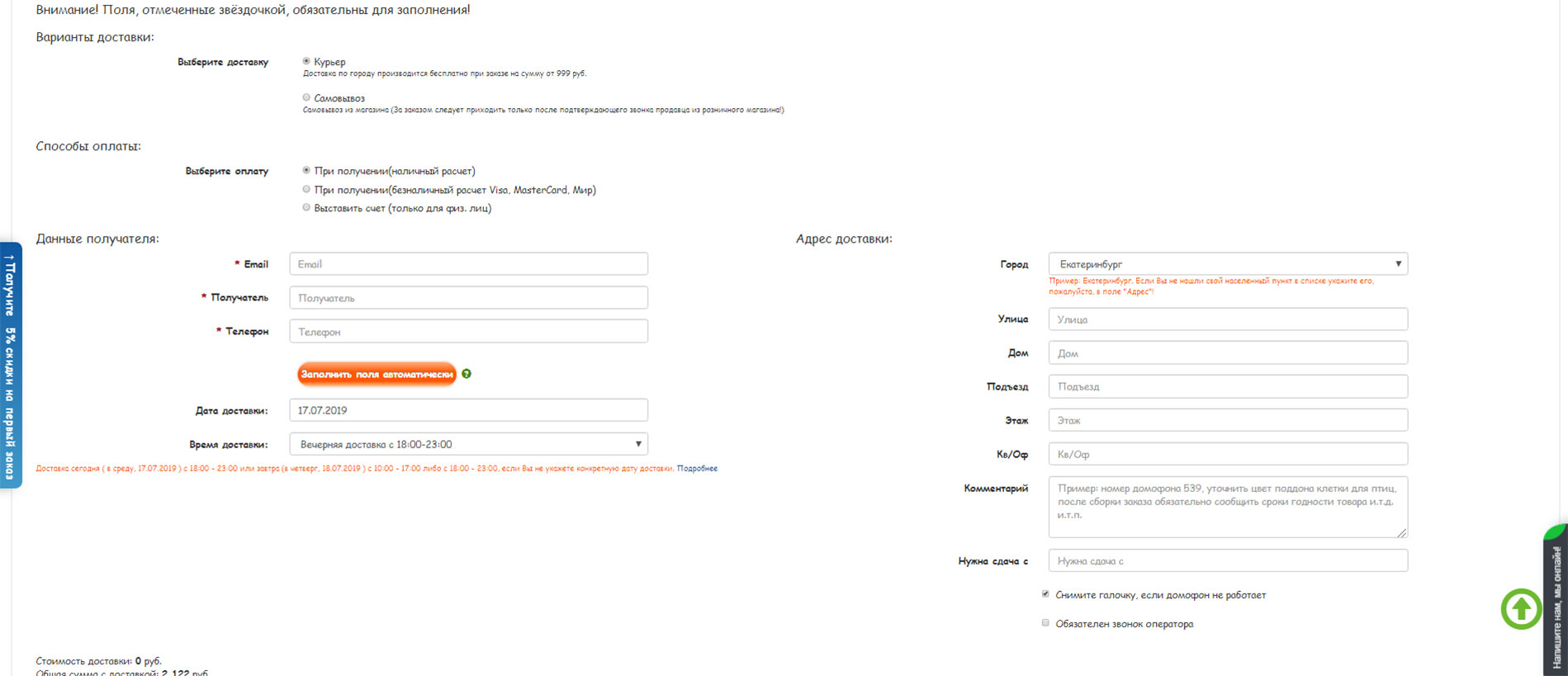The image size is (1568, 676).
Task: Choose cashless payment on receipt option
Action: point(306,190)
